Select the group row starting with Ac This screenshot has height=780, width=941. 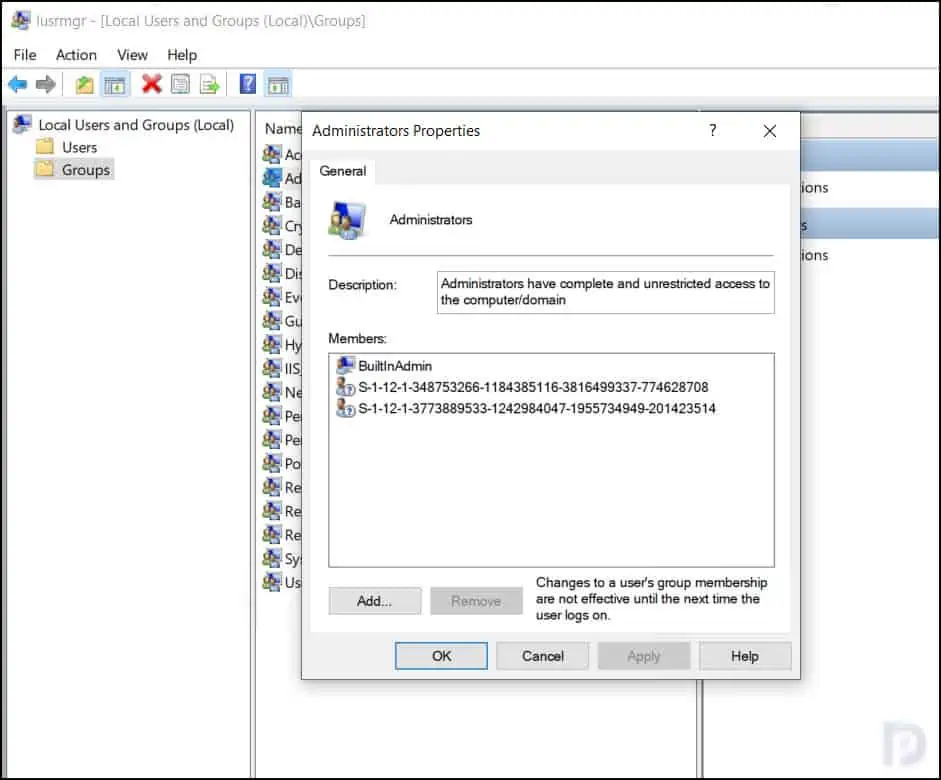pyautogui.click(x=282, y=155)
